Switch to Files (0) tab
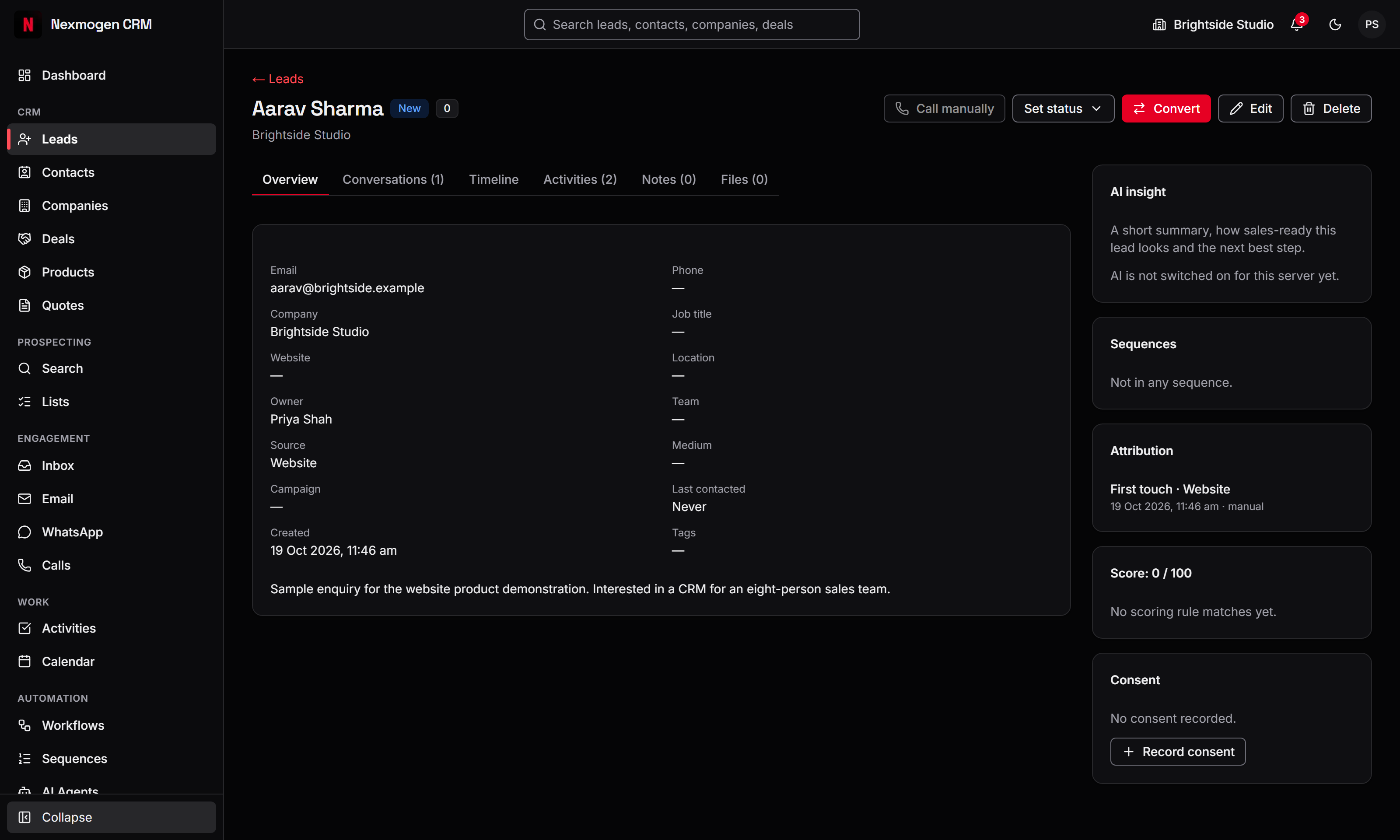The image size is (1400, 840). [744, 179]
